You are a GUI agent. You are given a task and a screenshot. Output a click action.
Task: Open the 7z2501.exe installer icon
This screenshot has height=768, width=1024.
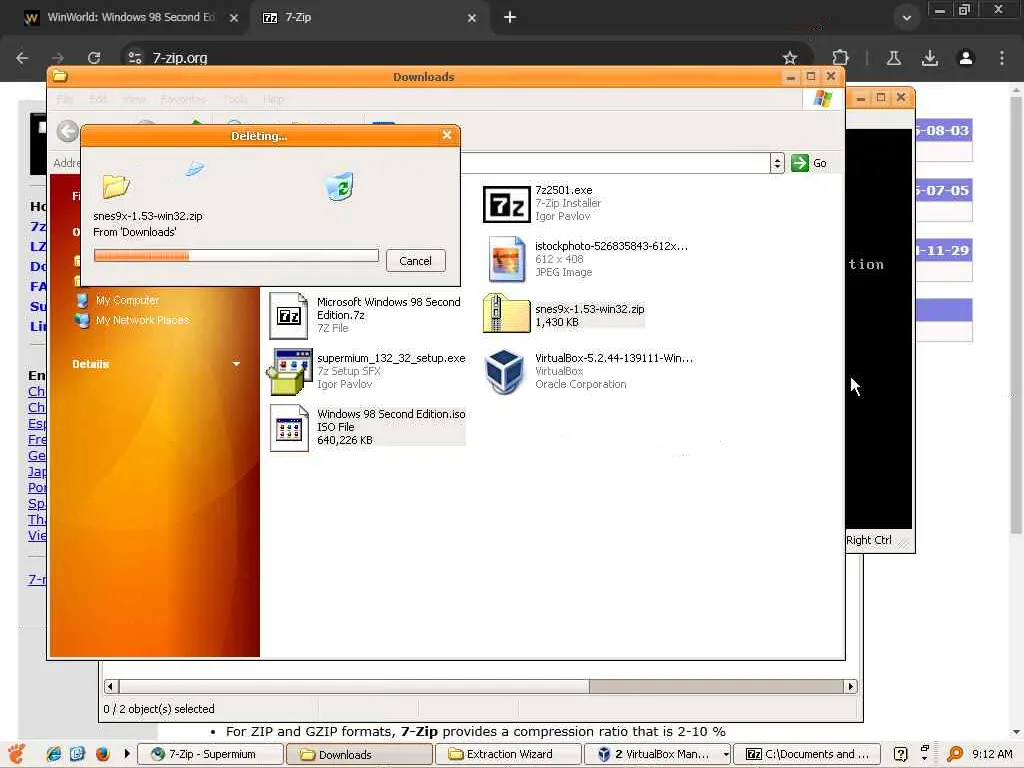coord(506,204)
